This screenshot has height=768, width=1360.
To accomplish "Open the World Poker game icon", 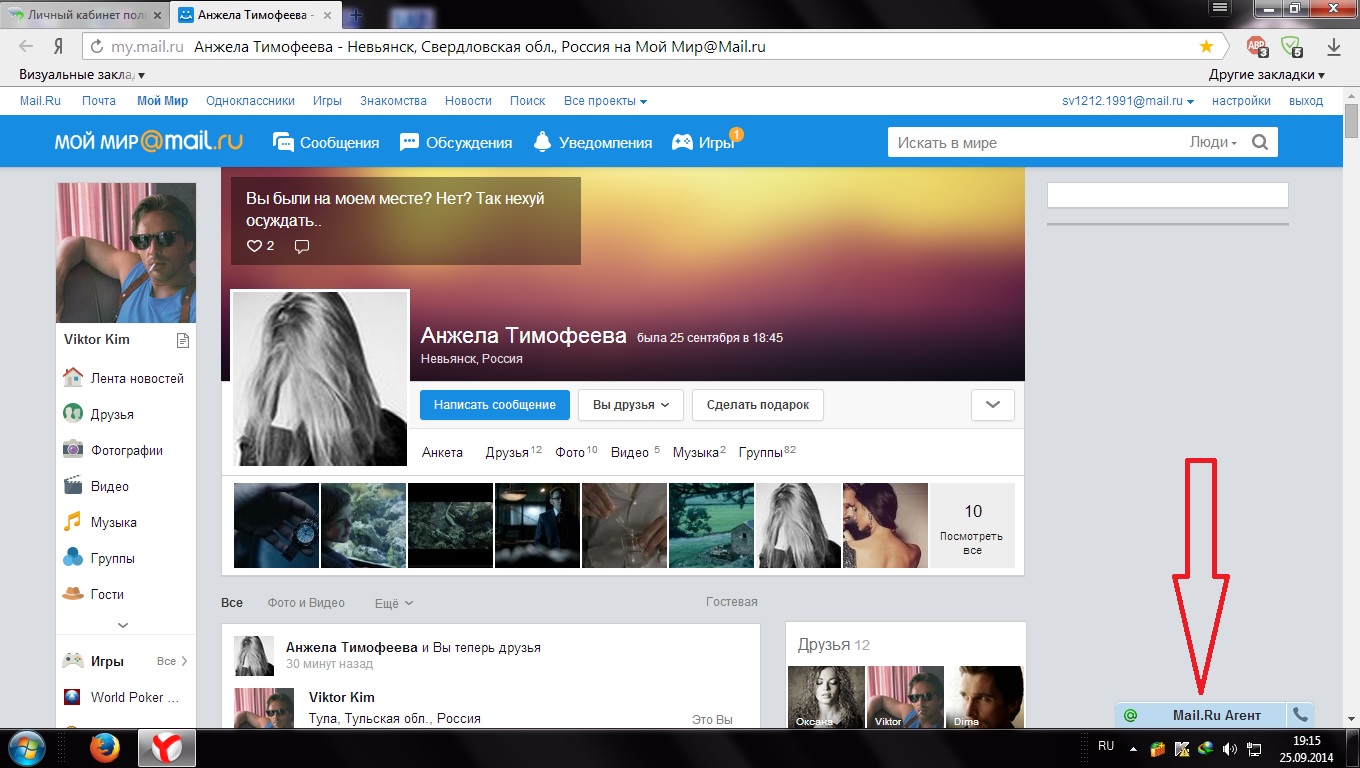I will coord(72,697).
